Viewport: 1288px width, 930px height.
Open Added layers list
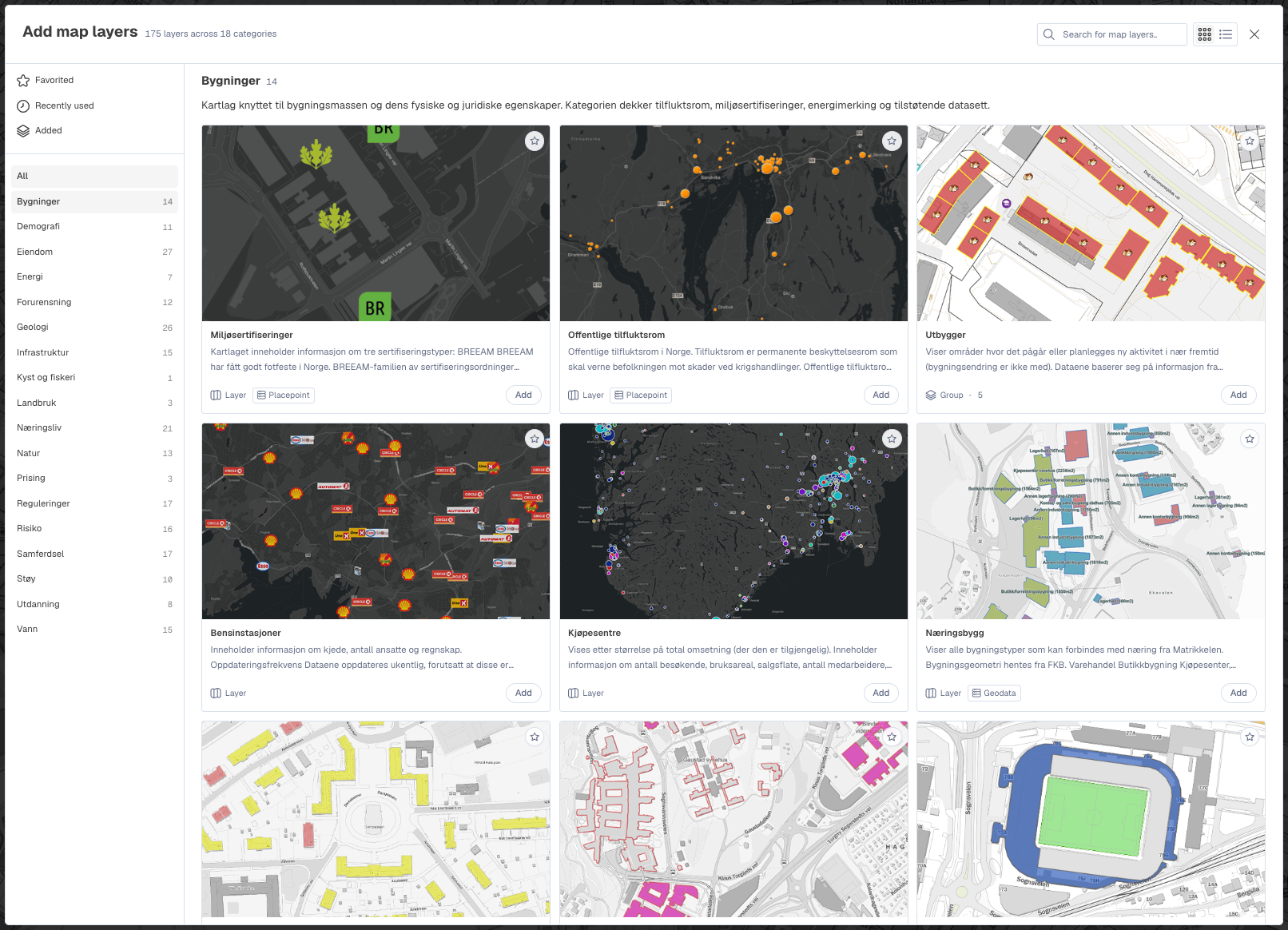pyautogui.click(x=94, y=130)
